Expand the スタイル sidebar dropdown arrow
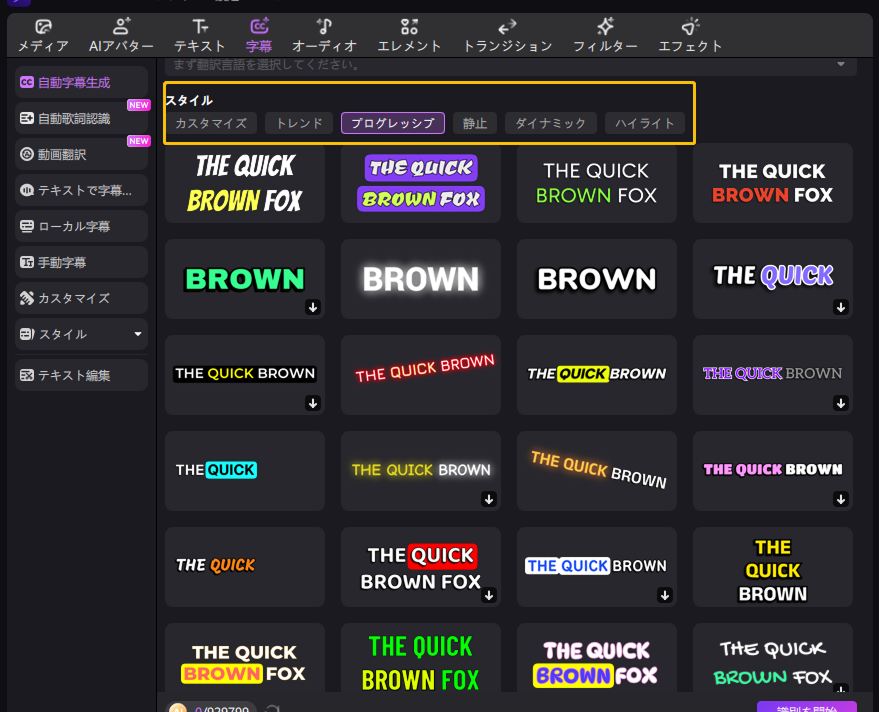This screenshot has width=879, height=712. point(138,334)
